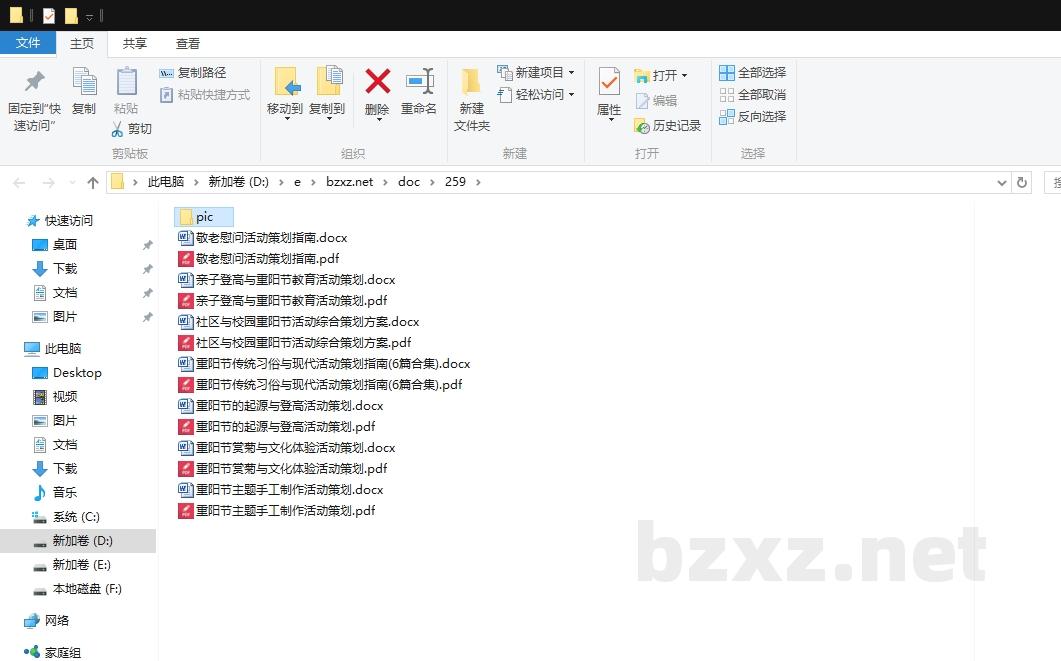This screenshot has width=1061, height=661.
Task: Expand the New item (新建项目) dropdown
Action: 571,73
